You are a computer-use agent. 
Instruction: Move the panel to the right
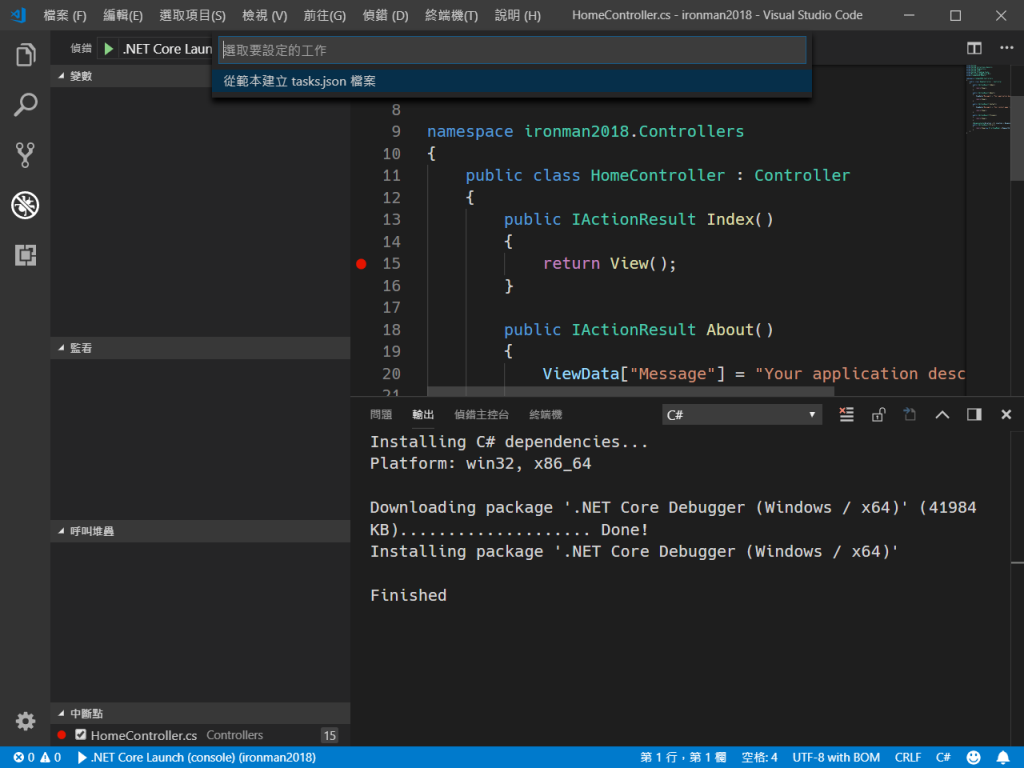pyautogui.click(x=974, y=415)
